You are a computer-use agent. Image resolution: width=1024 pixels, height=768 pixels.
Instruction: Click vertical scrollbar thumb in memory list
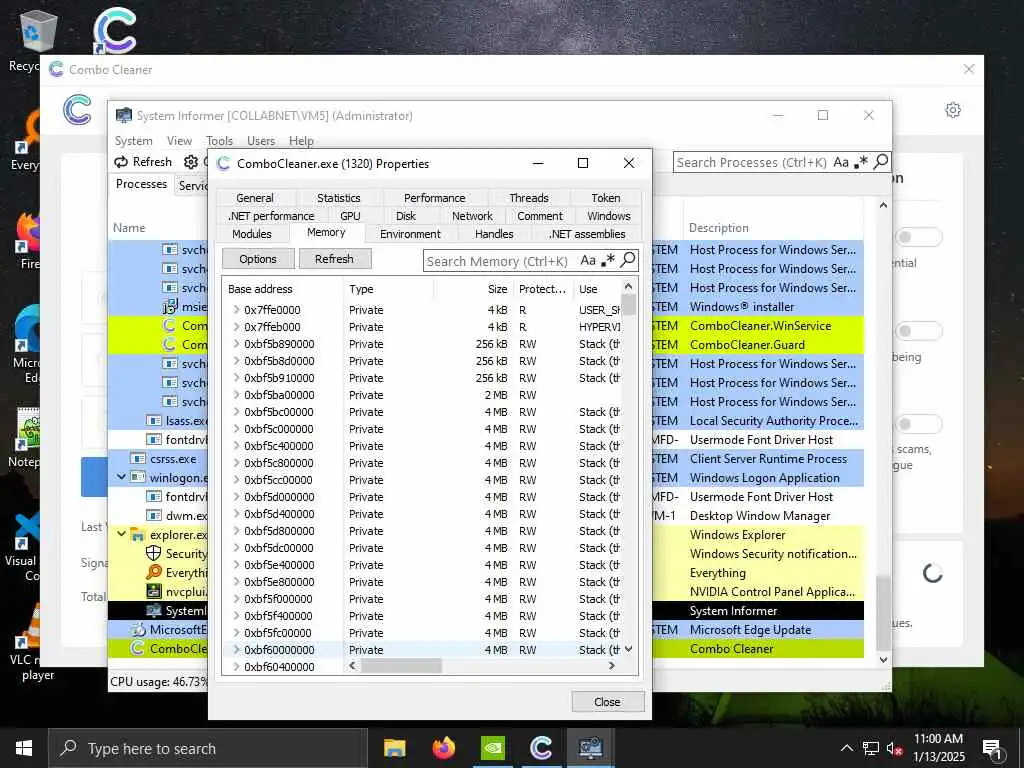[628, 304]
